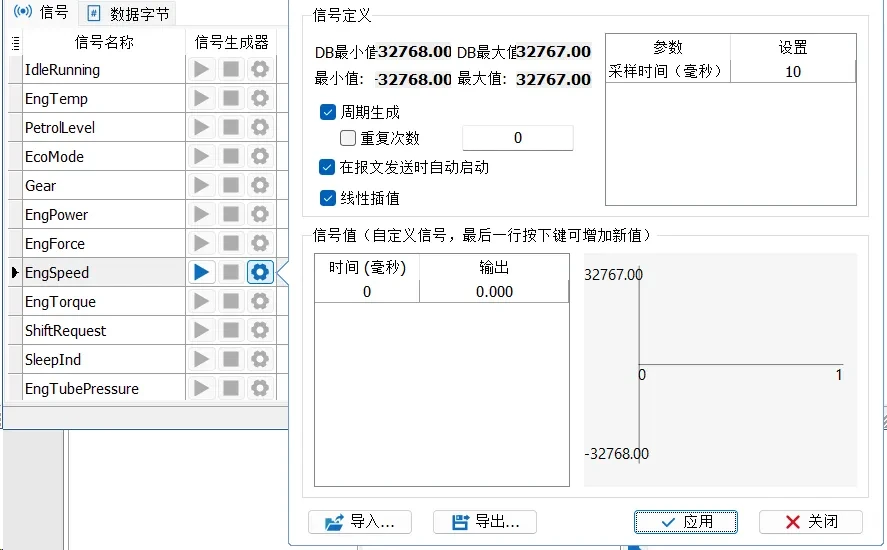Click the 导入... button
The image size is (887, 550).
pos(360,522)
